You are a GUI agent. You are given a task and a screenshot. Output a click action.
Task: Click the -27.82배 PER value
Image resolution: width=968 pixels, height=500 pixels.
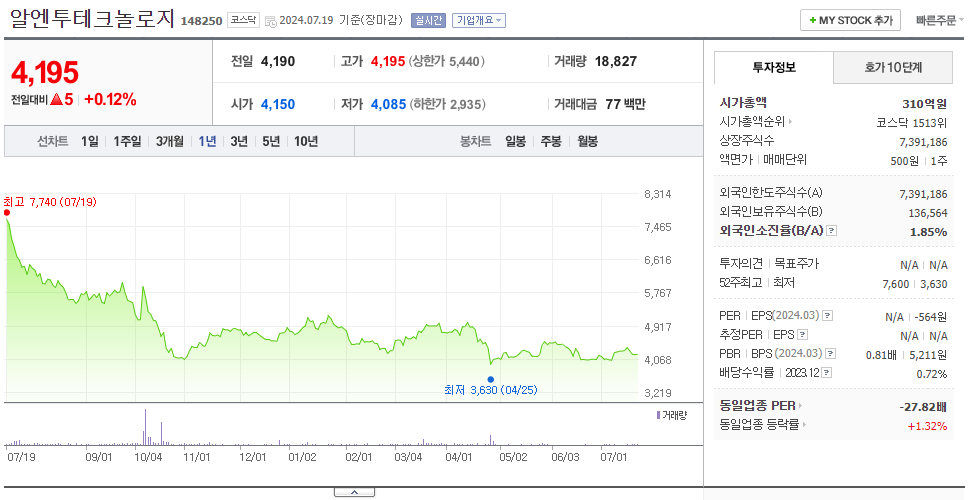(x=923, y=407)
